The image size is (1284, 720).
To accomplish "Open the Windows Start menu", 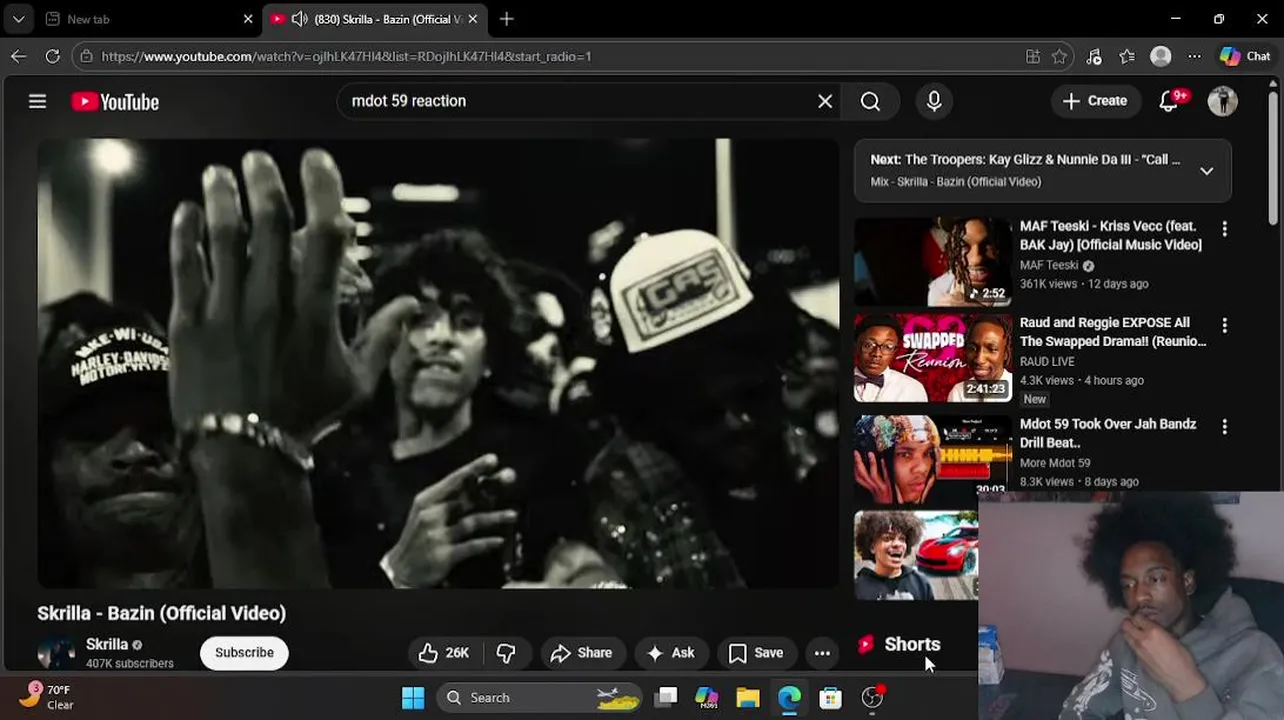I will (x=413, y=698).
